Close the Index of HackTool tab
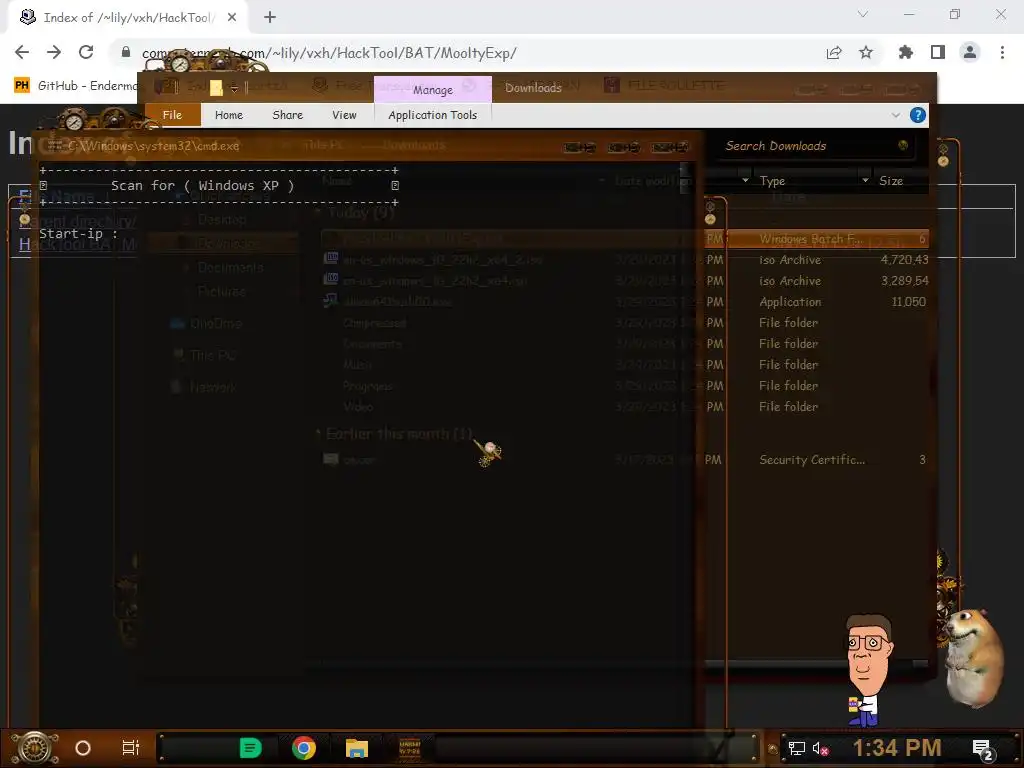The width and height of the screenshot is (1024, 768). tap(232, 18)
